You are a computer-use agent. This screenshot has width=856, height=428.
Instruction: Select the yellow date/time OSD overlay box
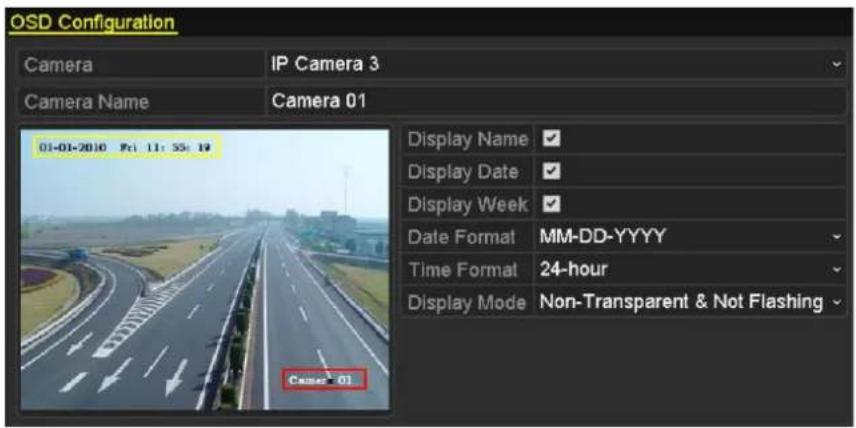[x=127, y=147]
